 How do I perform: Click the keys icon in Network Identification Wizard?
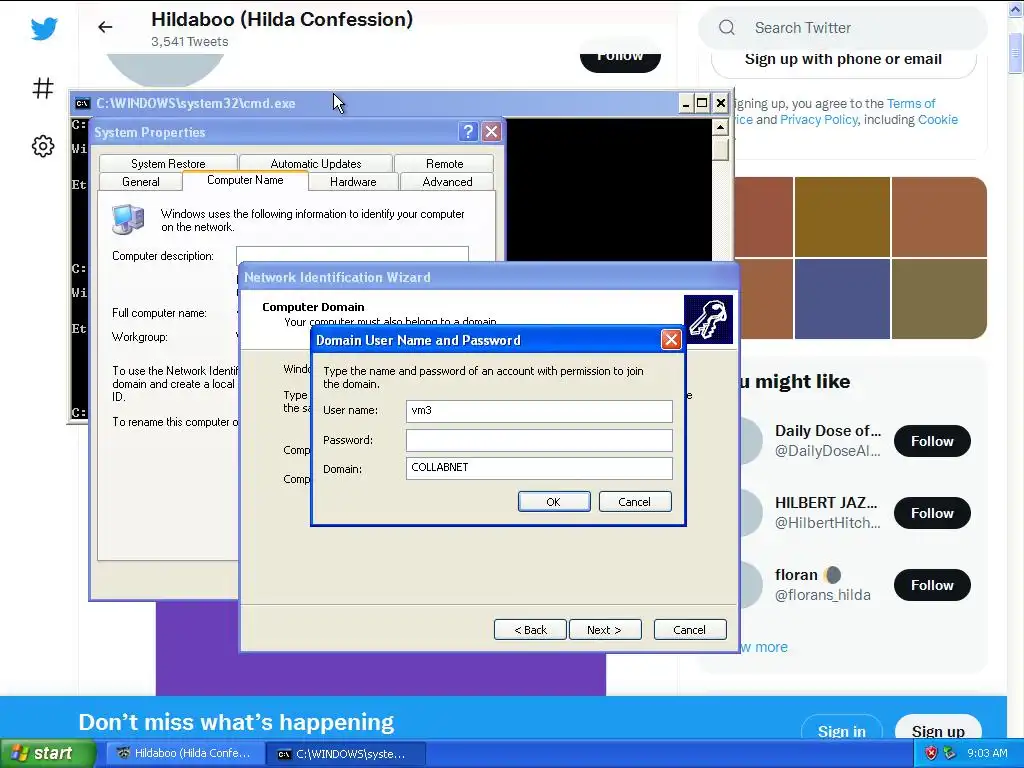click(x=708, y=319)
